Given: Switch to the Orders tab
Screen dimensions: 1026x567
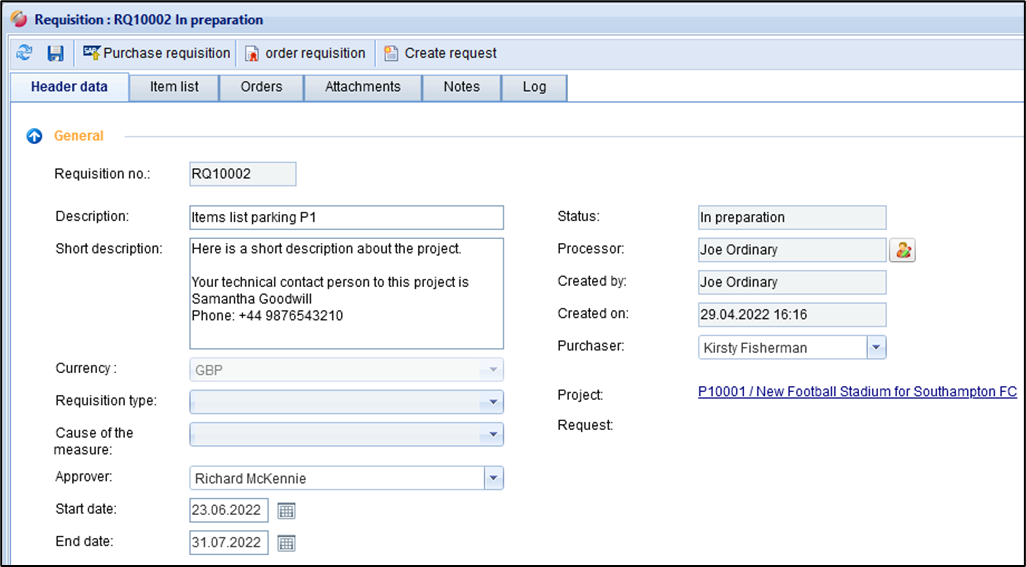Looking at the screenshot, I should pos(261,87).
